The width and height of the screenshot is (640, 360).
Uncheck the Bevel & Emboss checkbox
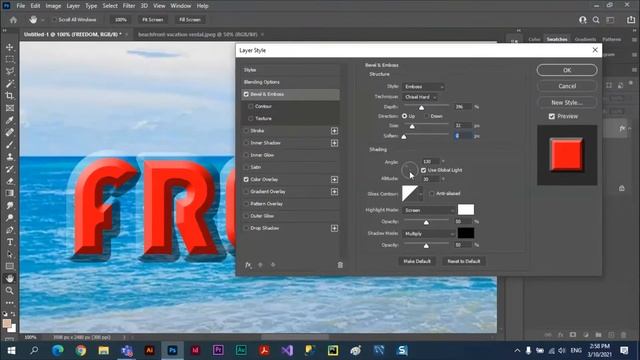pos(246,94)
